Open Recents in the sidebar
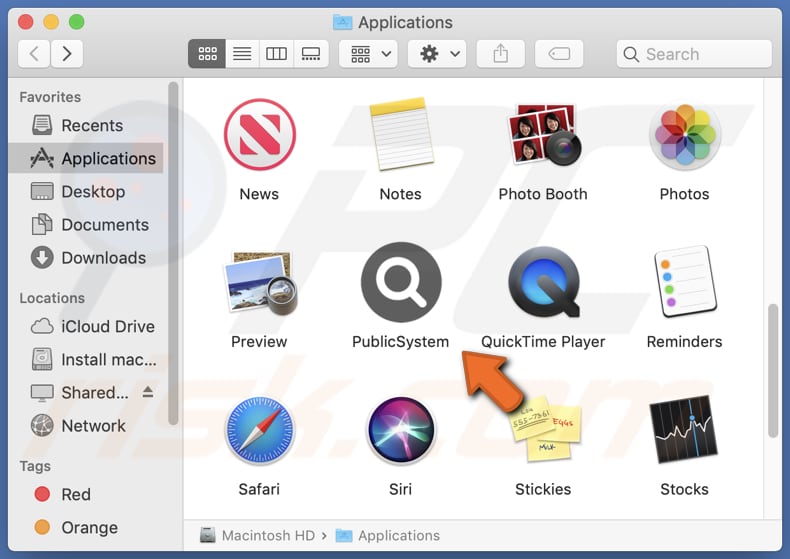The height and width of the screenshot is (559, 790). click(x=86, y=125)
